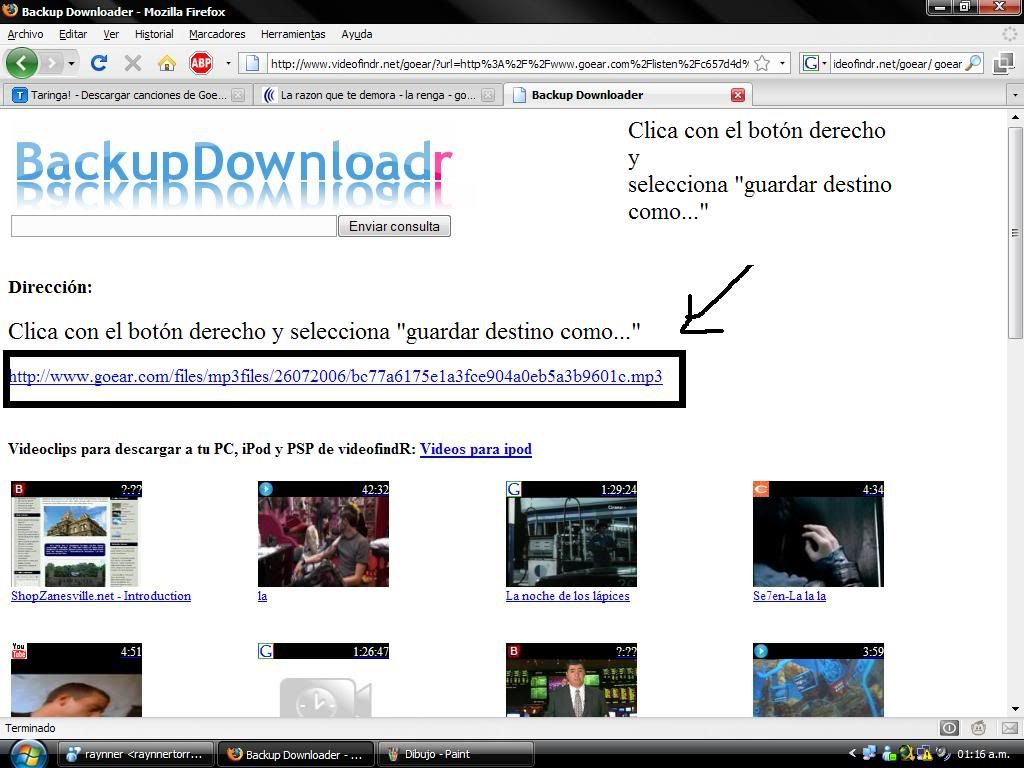
Task: Expand the URL bar history dropdown
Action: coord(782,63)
